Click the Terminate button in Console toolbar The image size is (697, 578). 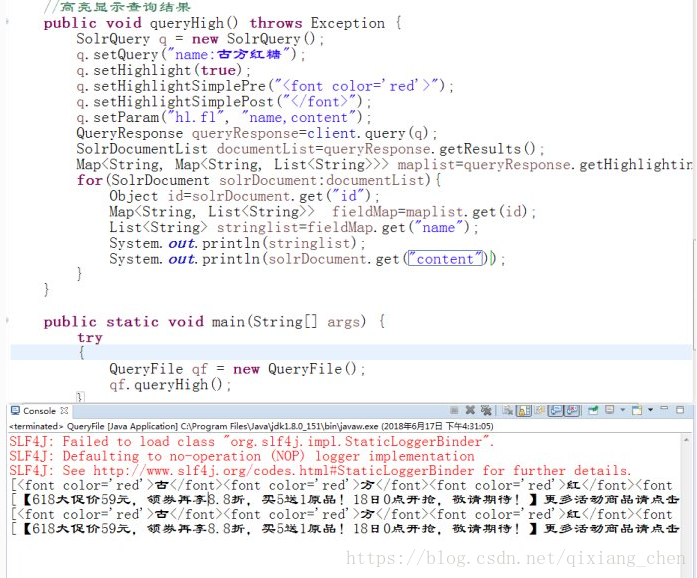[454, 410]
